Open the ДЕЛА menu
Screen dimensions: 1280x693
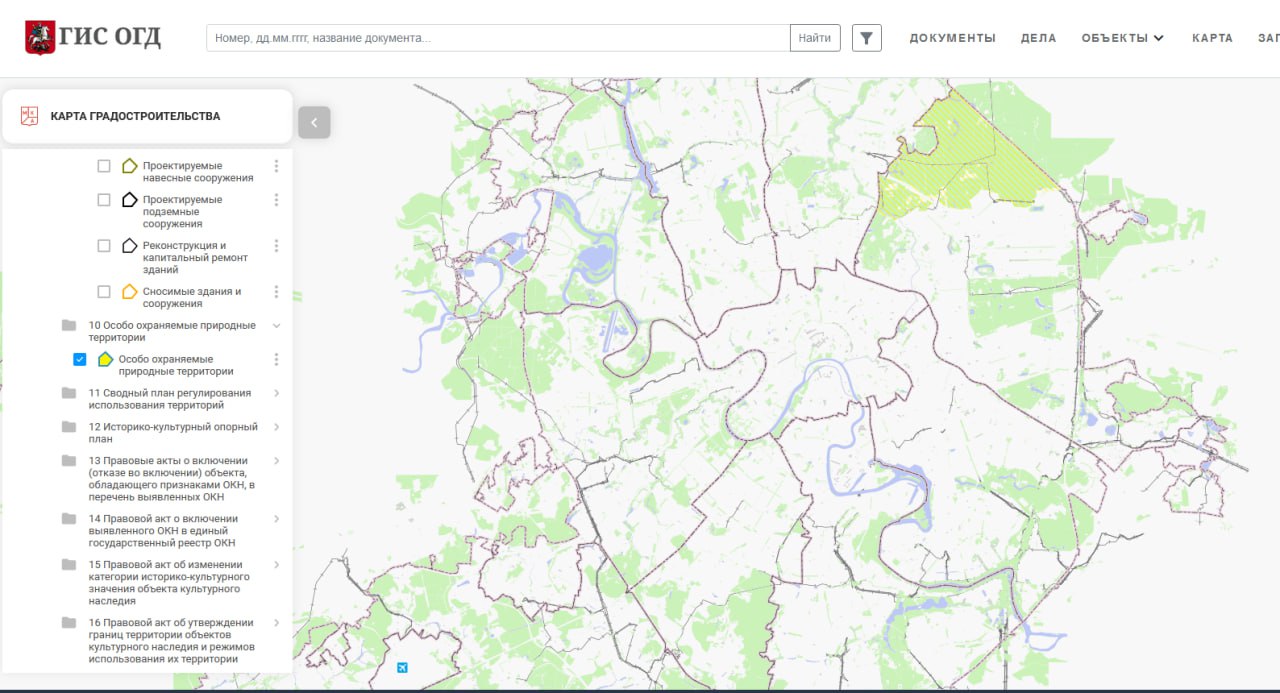pyautogui.click(x=1038, y=38)
